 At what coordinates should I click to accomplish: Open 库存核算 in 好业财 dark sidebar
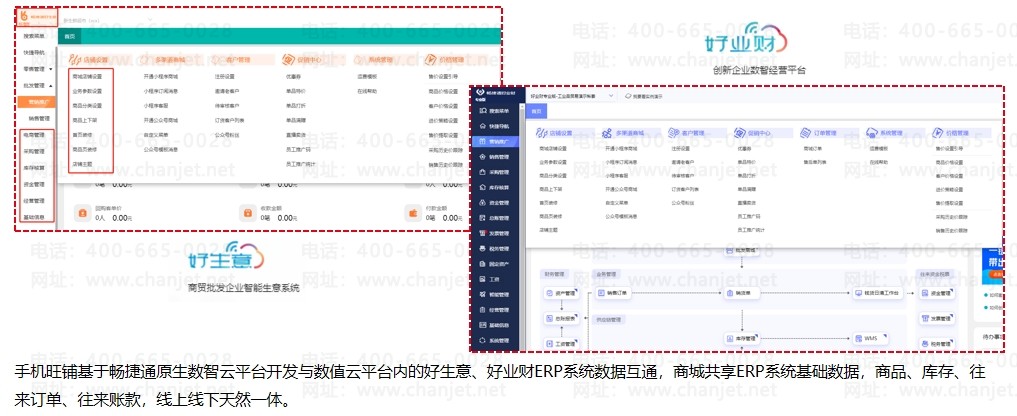click(x=494, y=188)
